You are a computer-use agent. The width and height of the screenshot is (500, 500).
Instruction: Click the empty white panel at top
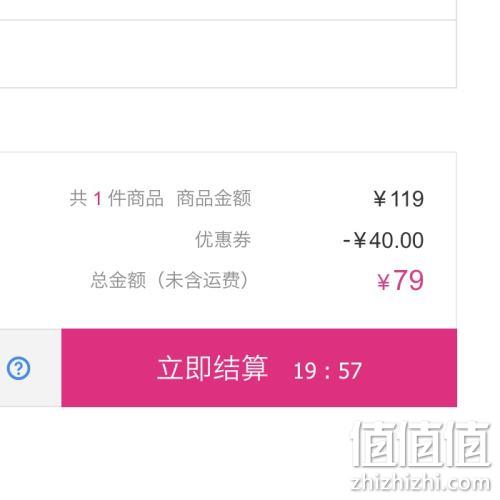[228, 54]
